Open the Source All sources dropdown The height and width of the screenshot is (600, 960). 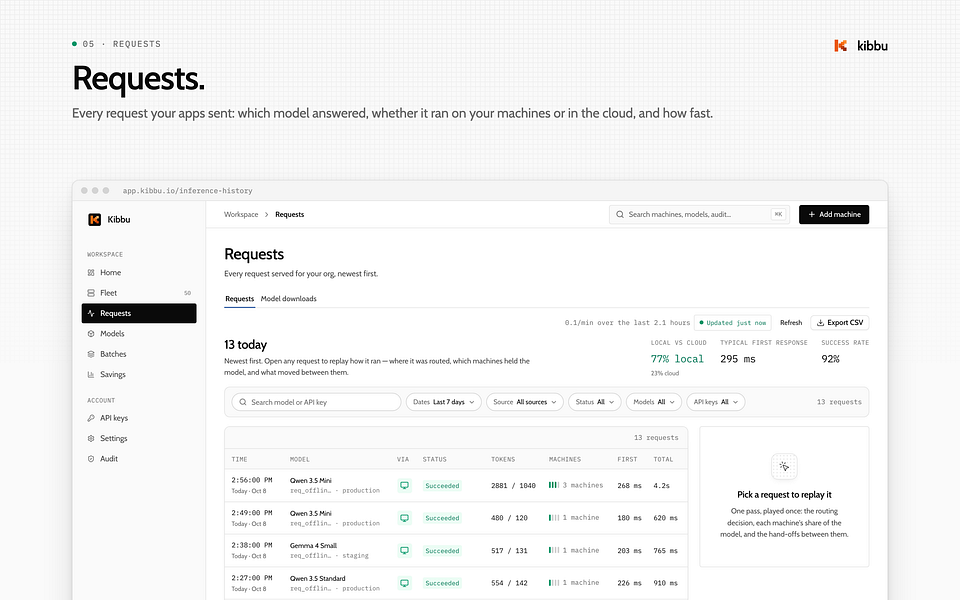525,402
